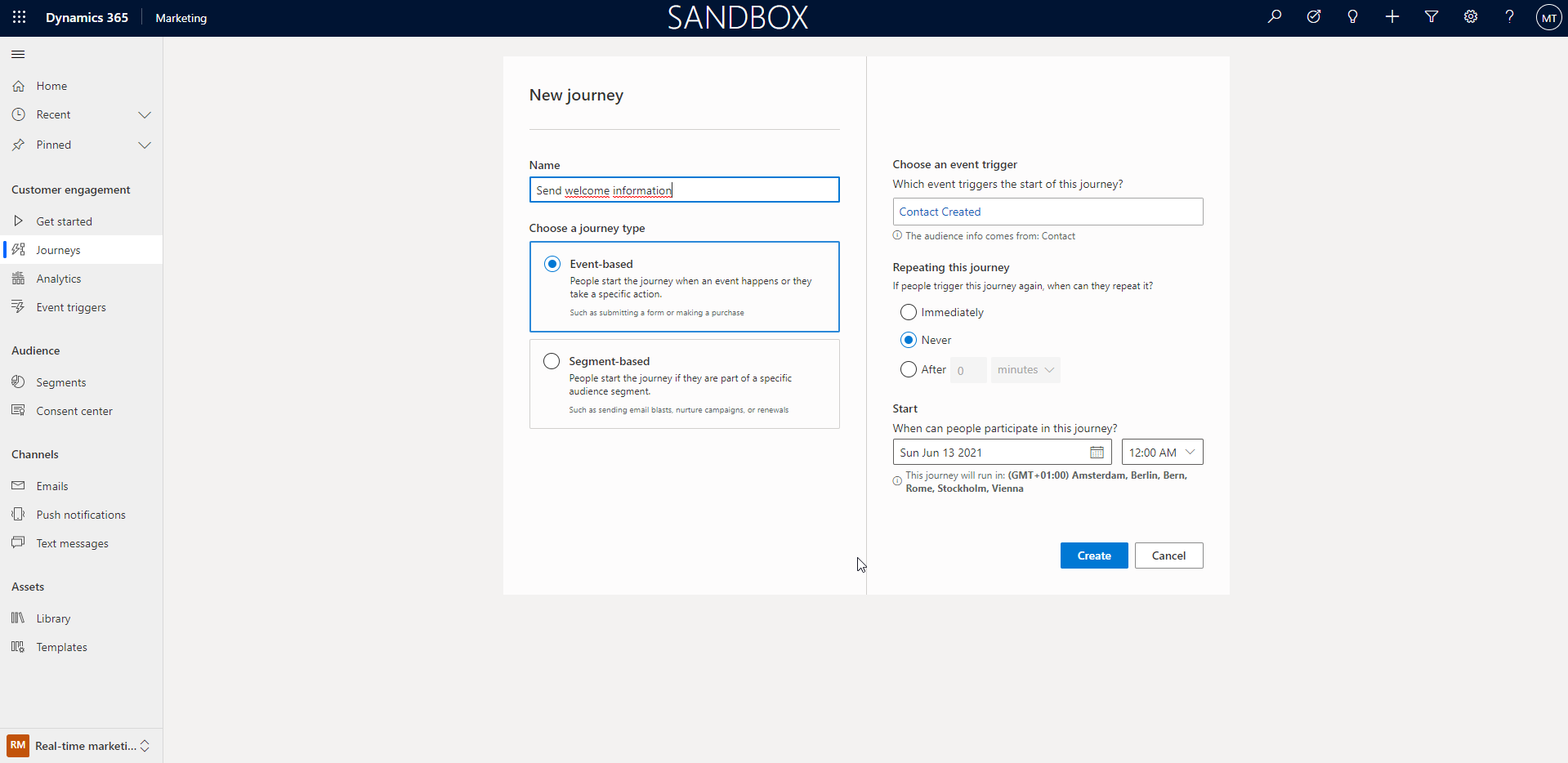Click the plus icon to create new record
The width and height of the screenshot is (1568, 763).
[1392, 17]
